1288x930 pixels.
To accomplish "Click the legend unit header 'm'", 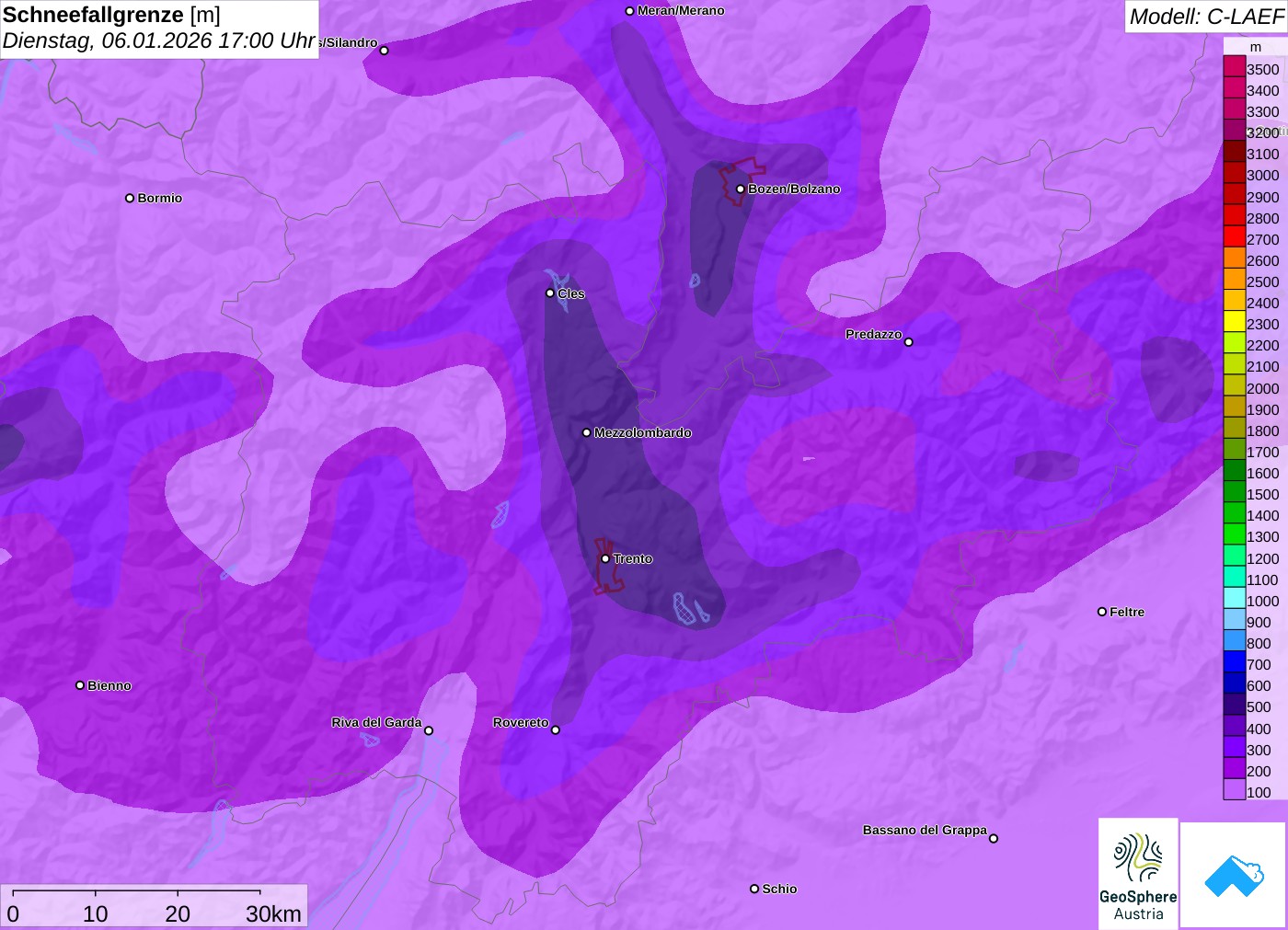I will 1256,47.
